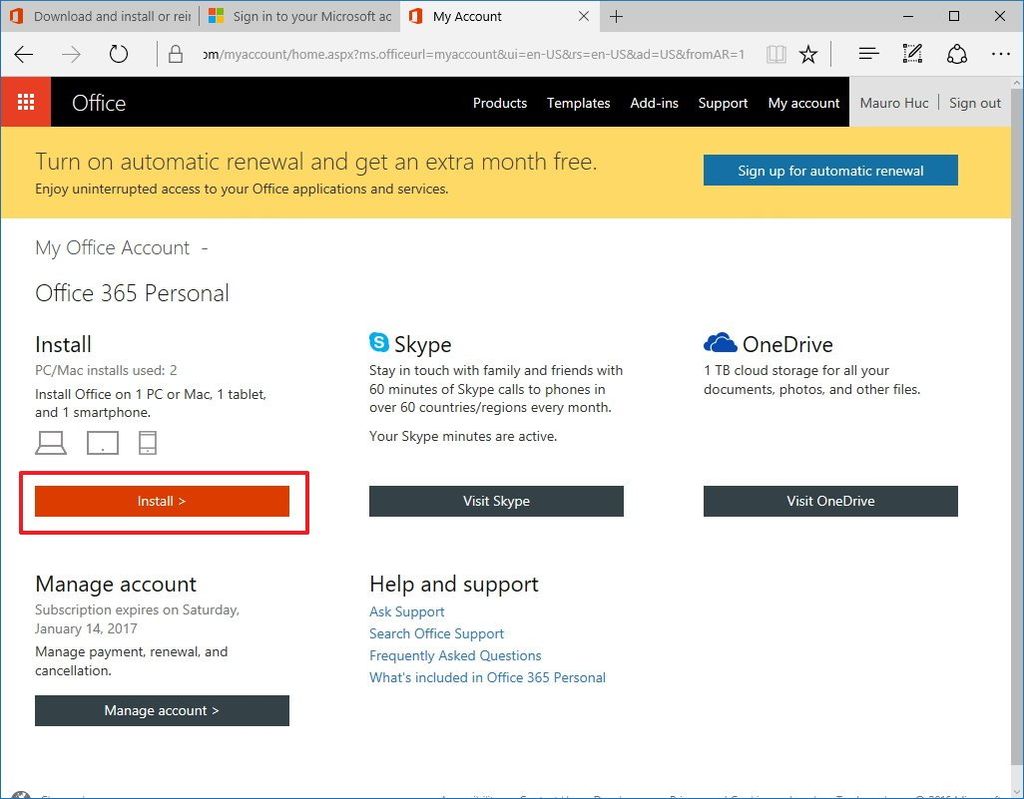Switch to the Sign in to Microsoft tab
The image size is (1024, 799).
coord(298,16)
